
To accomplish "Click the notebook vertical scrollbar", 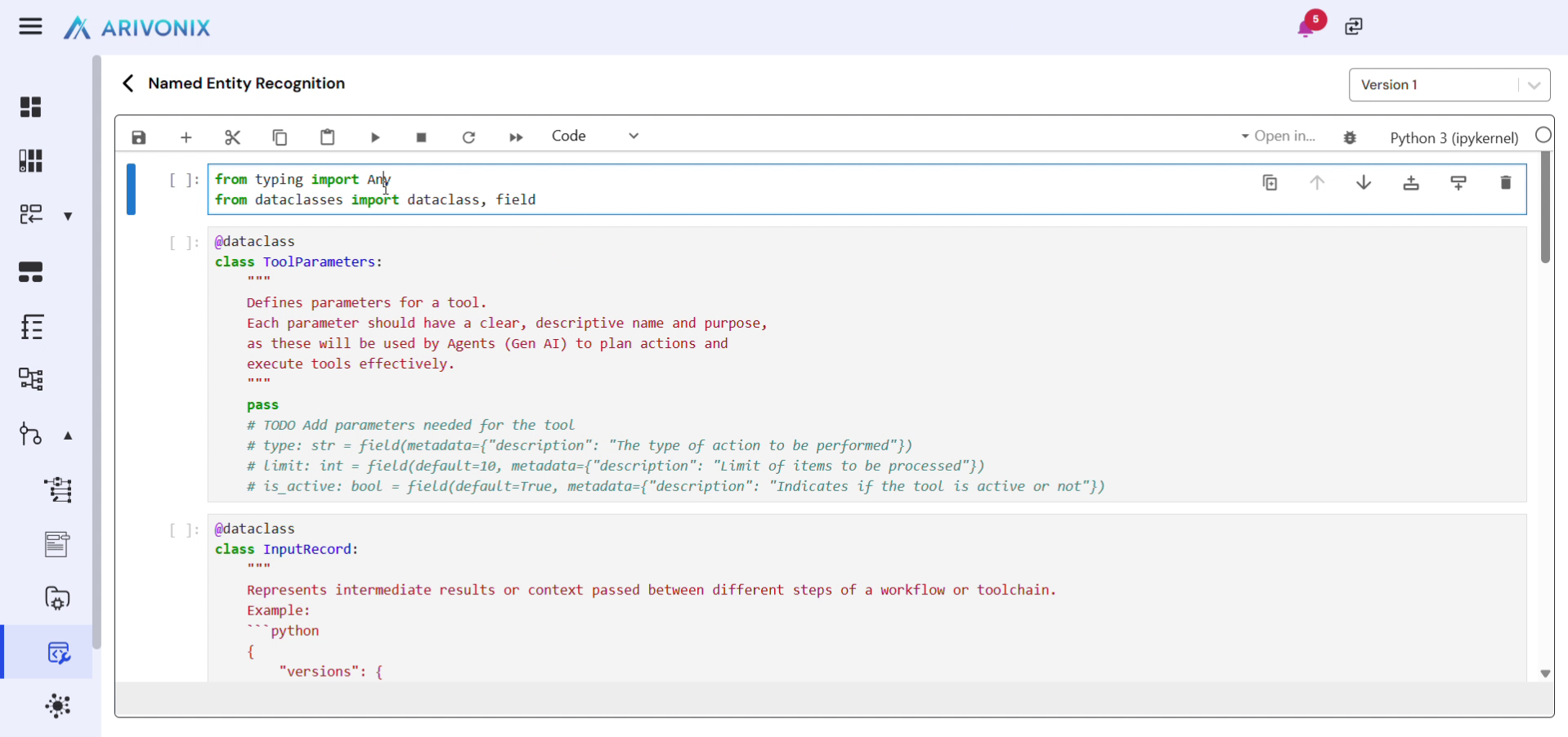I will (x=1544, y=212).
